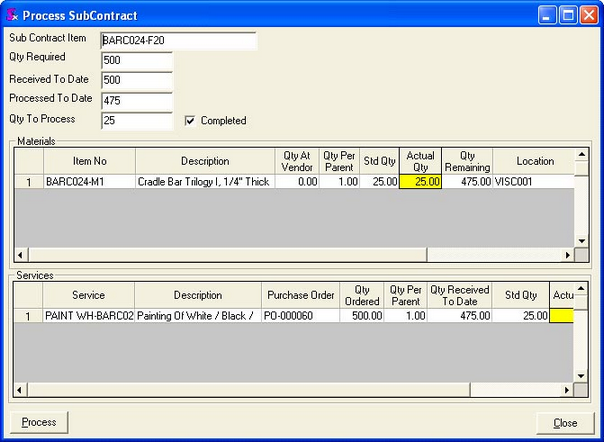Maximize the Process SubContract window

(567, 16)
